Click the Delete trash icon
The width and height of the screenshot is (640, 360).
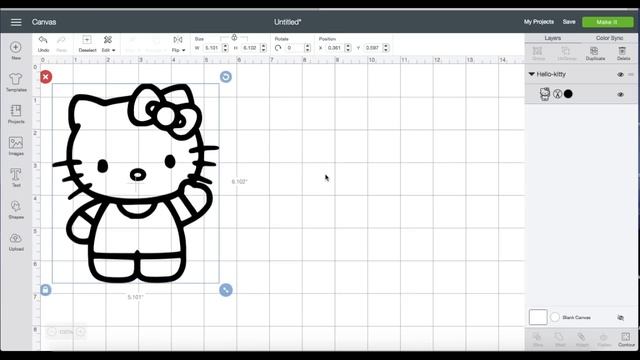pos(622,51)
